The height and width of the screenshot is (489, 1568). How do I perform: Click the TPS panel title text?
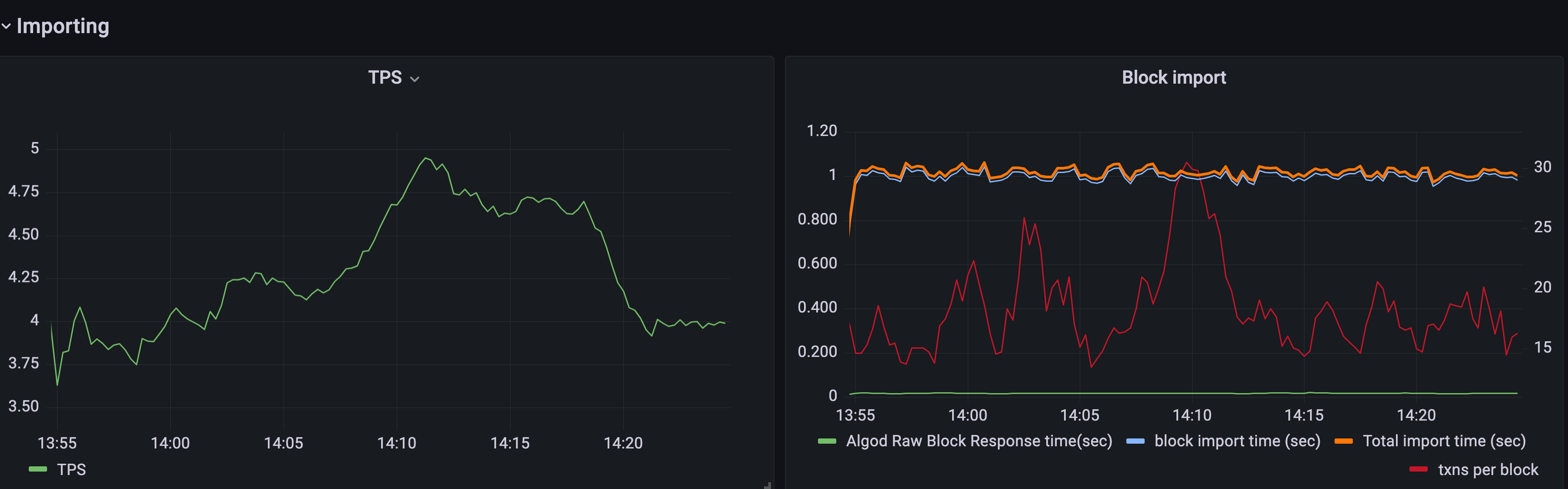click(385, 77)
